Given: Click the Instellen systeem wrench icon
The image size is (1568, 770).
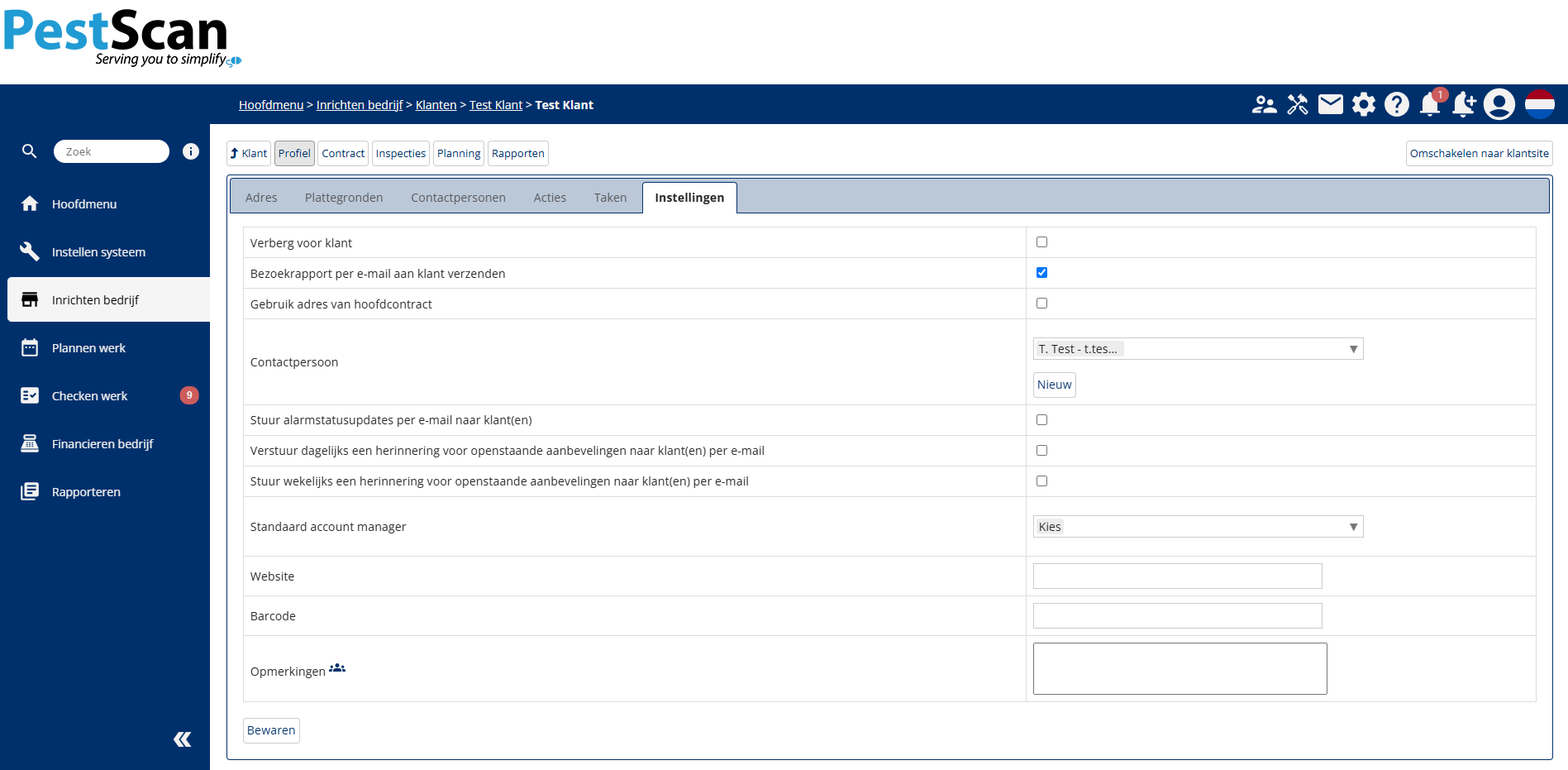Looking at the screenshot, I should coord(30,251).
